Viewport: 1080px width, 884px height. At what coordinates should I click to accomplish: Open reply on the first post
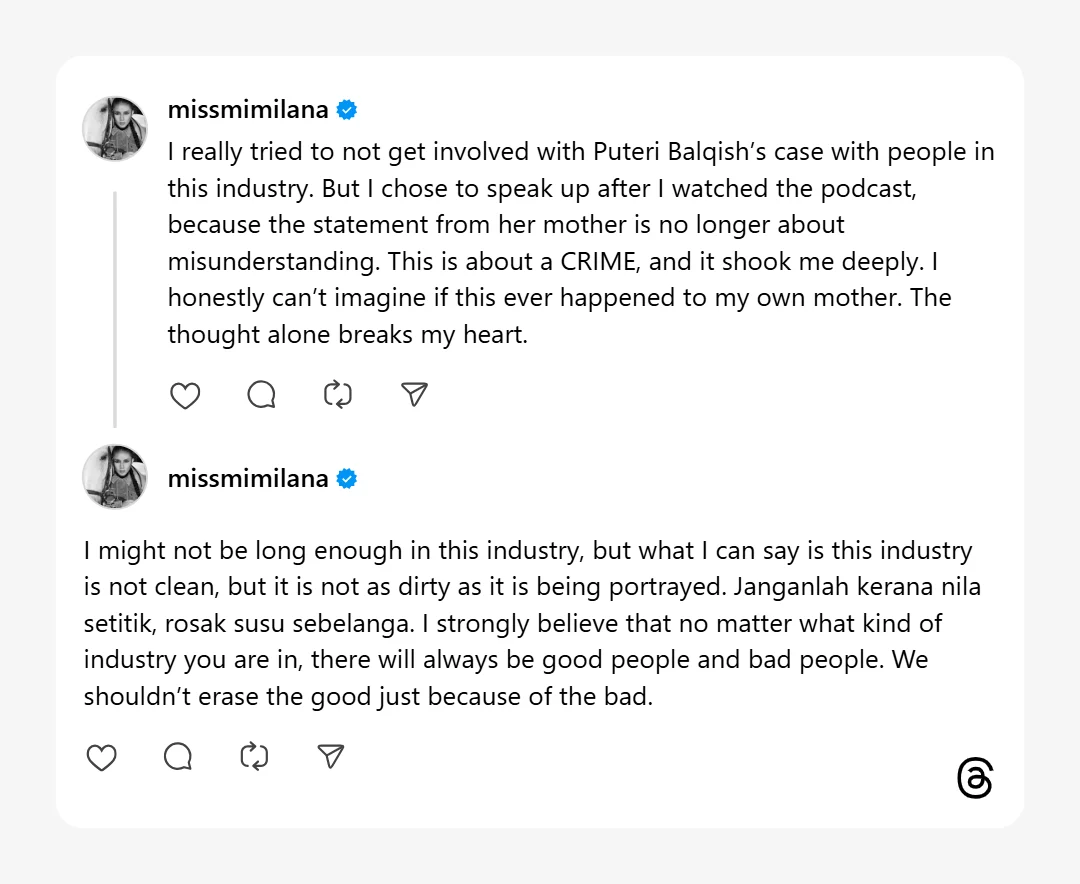[x=261, y=396]
